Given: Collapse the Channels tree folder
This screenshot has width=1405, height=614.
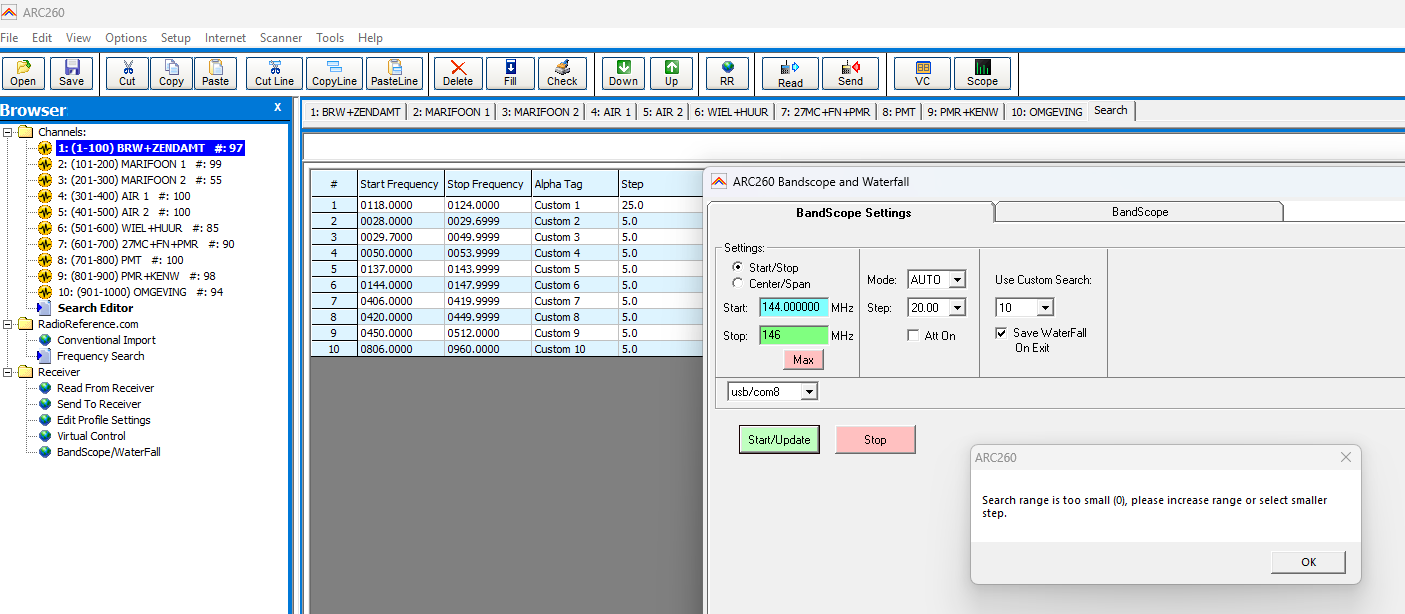Looking at the screenshot, I should click(8, 132).
